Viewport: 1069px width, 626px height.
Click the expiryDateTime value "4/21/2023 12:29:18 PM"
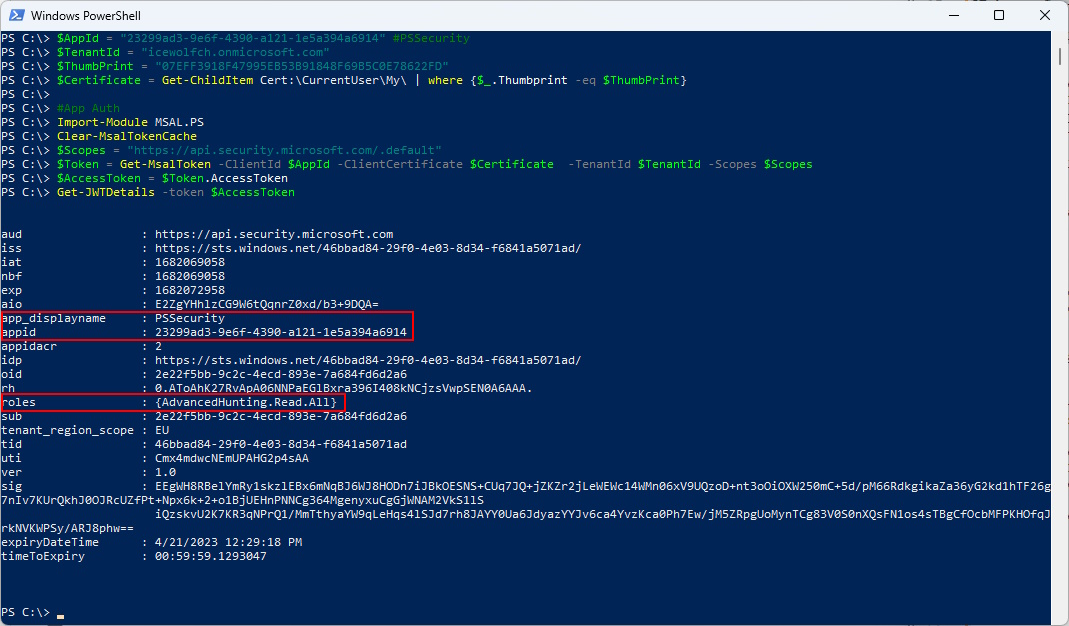coord(228,543)
